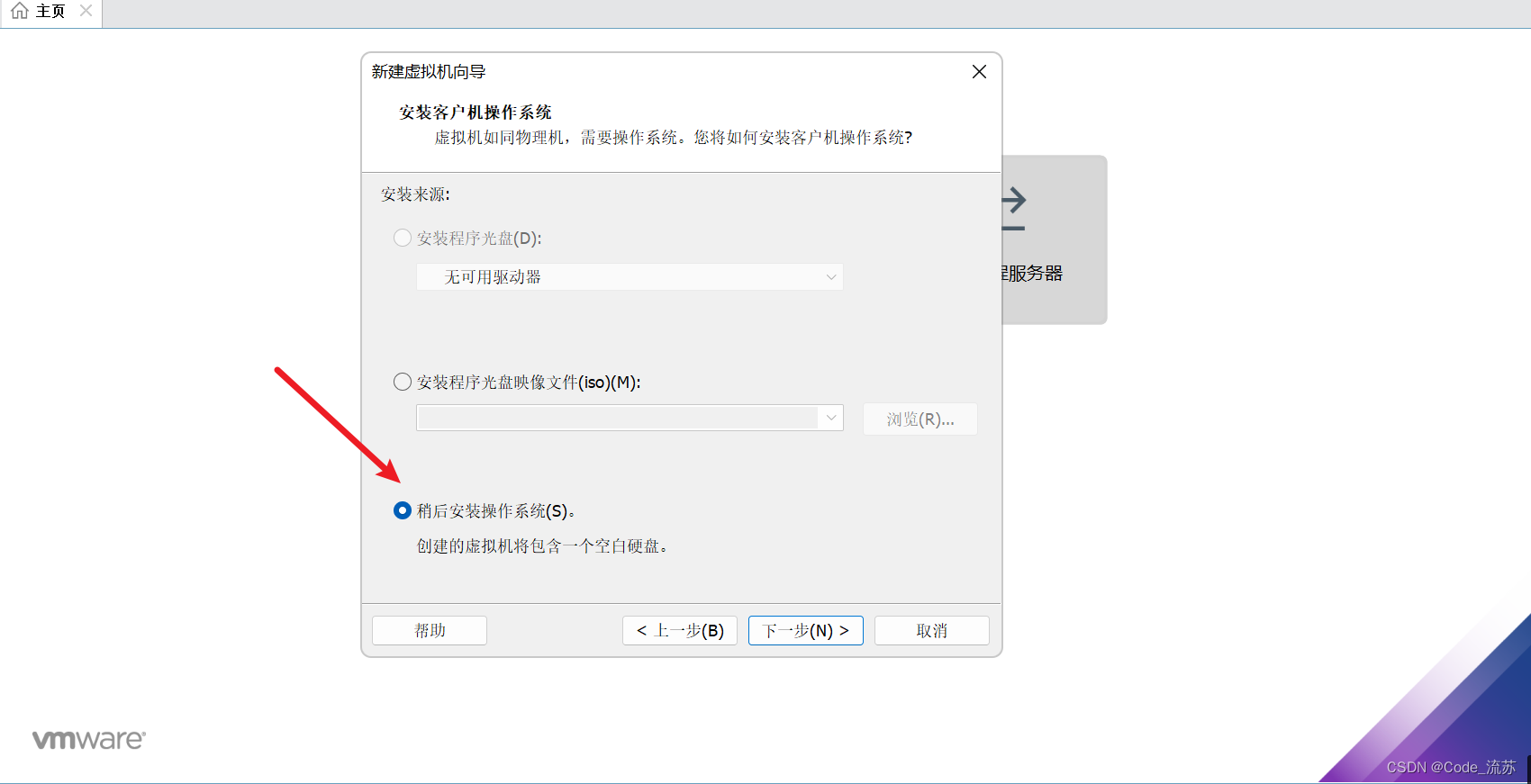Click the vmware logo at bottom left
Viewport: 1531px width, 784px height.
[89, 740]
